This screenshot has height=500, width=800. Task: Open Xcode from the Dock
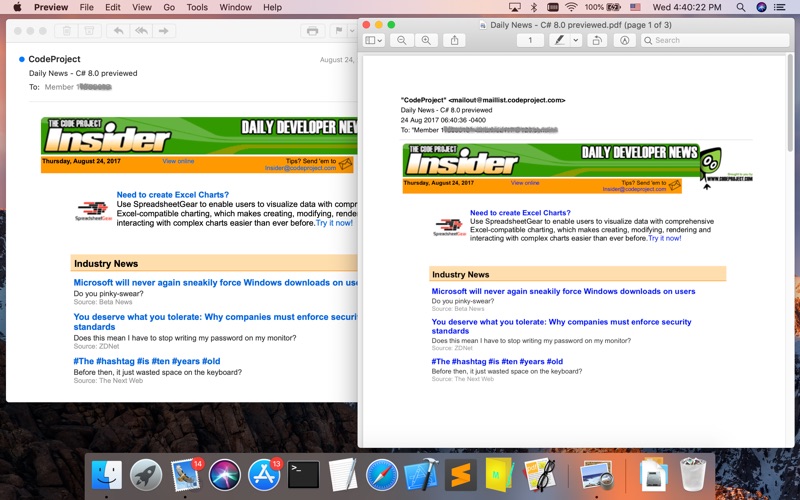[421, 475]
